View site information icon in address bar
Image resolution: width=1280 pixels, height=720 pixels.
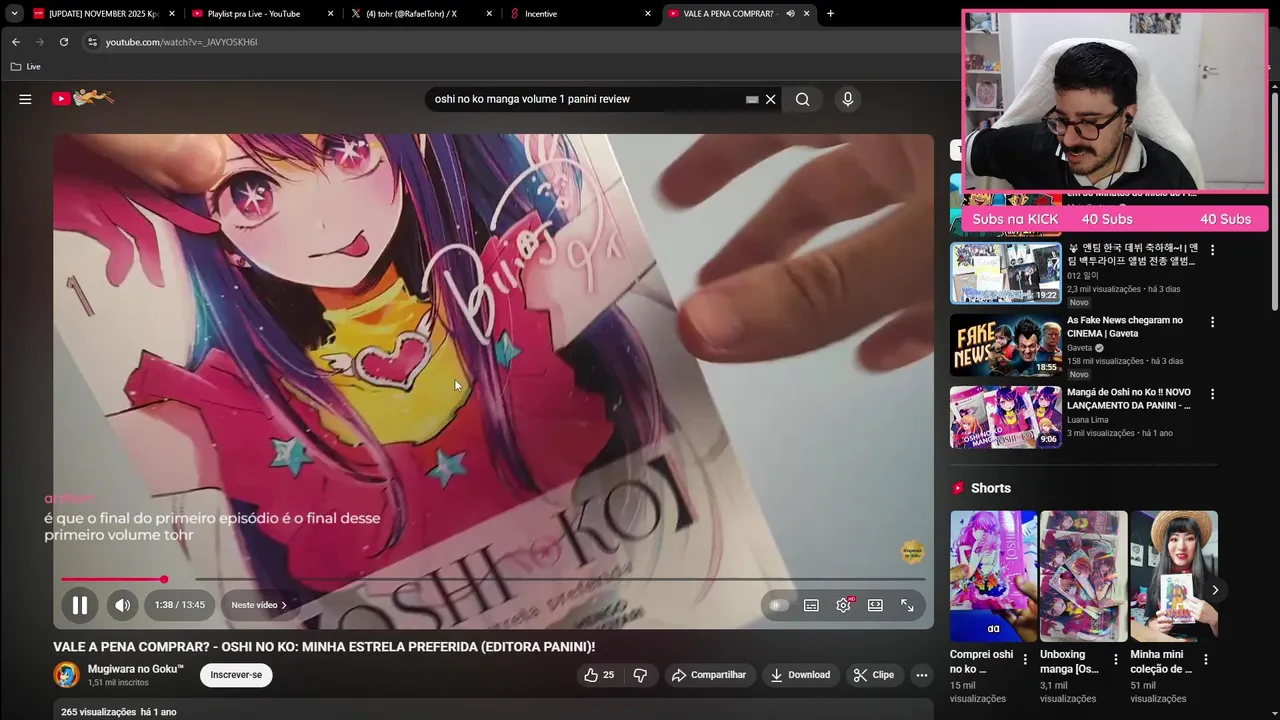(x=92, y=42)
